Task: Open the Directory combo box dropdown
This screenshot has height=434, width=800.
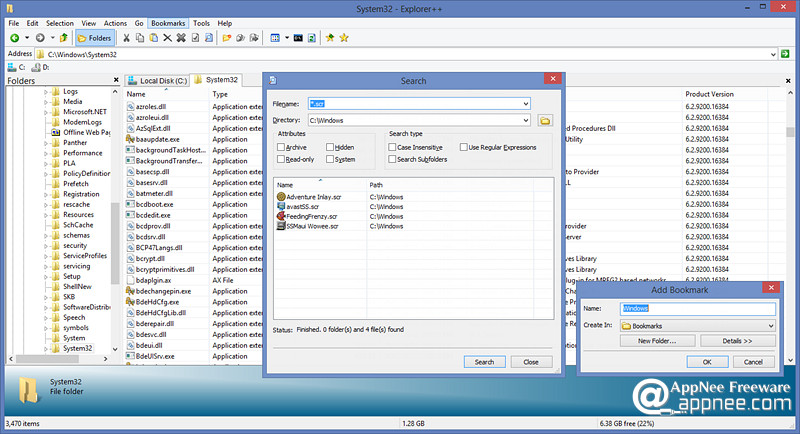Action: coord(526,120)
